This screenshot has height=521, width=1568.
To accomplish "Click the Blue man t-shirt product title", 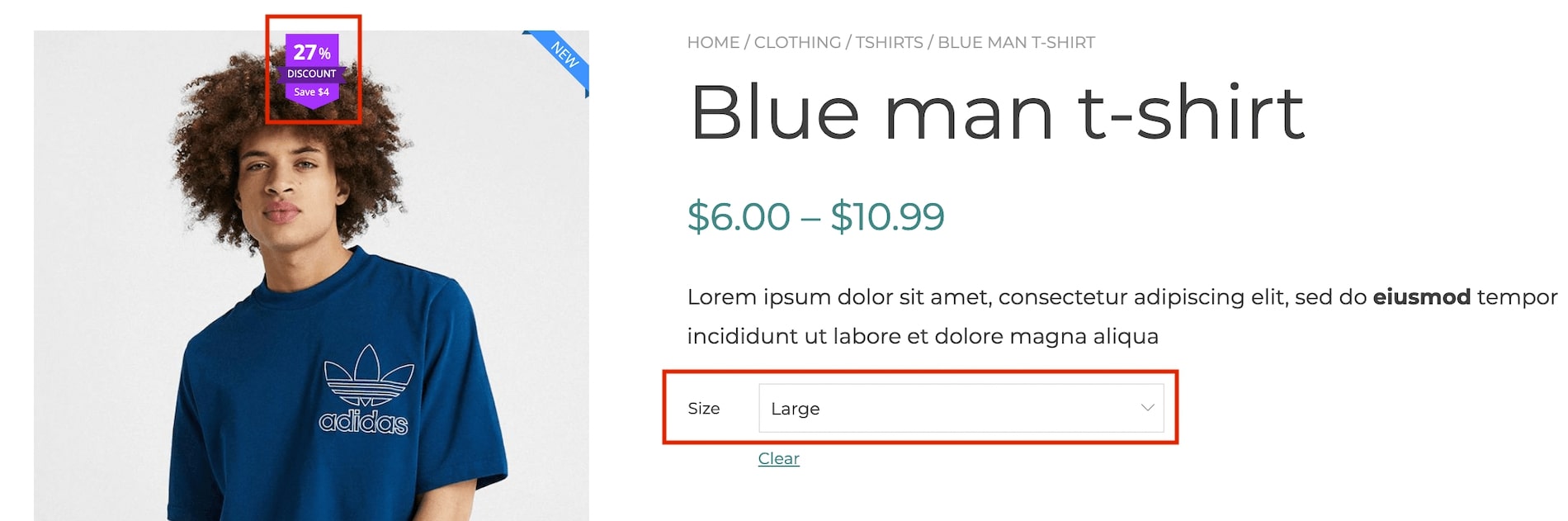I will coord(997,112).
